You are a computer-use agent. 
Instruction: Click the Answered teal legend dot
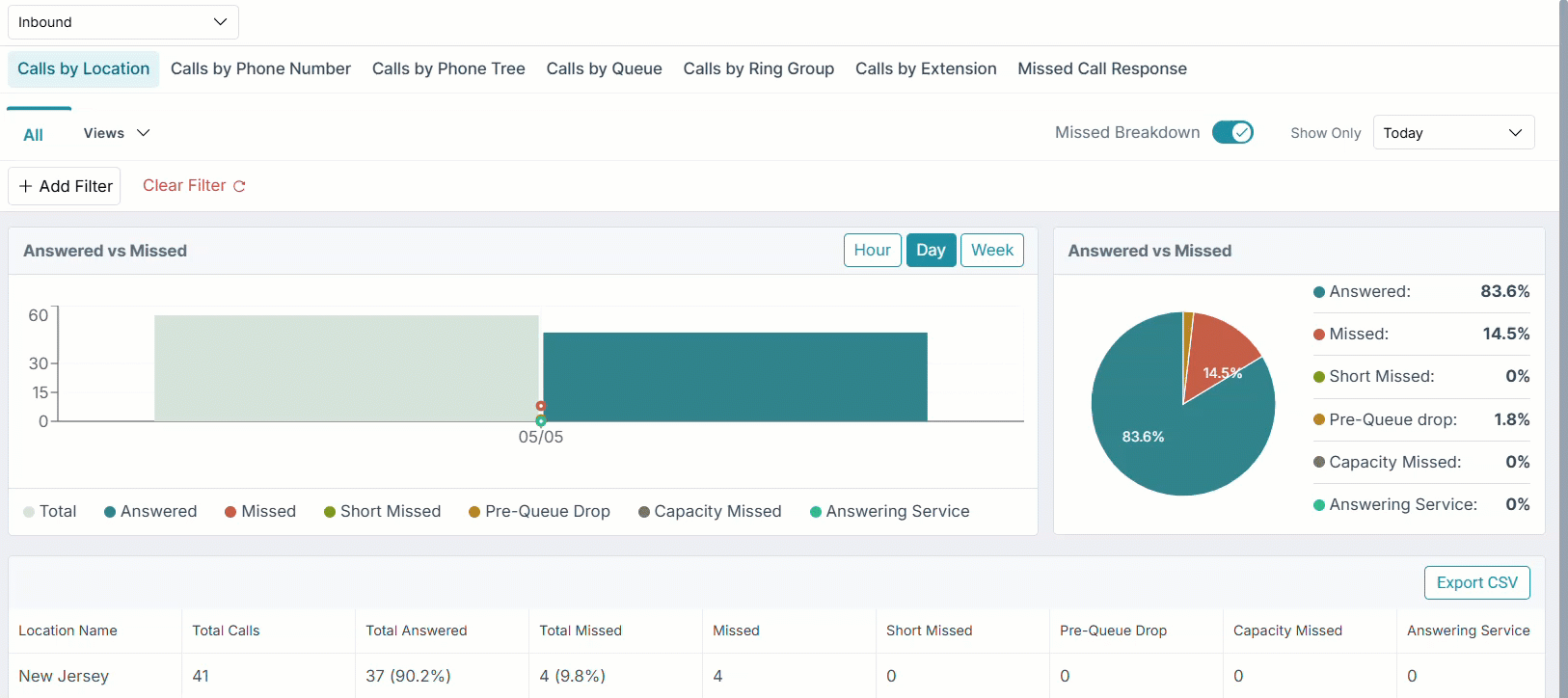(110, 512)
